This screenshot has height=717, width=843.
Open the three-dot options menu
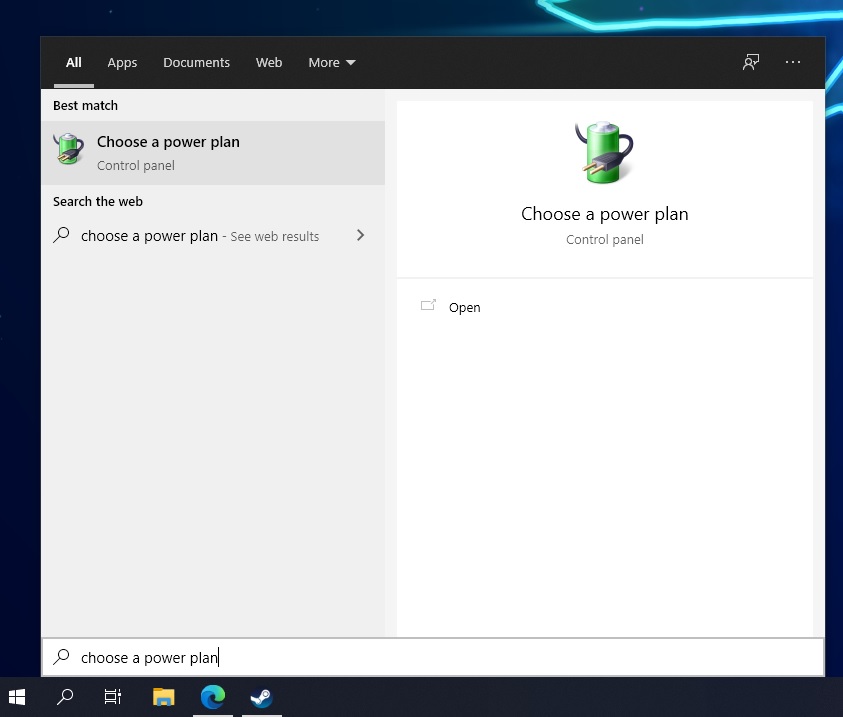point(792,62)
